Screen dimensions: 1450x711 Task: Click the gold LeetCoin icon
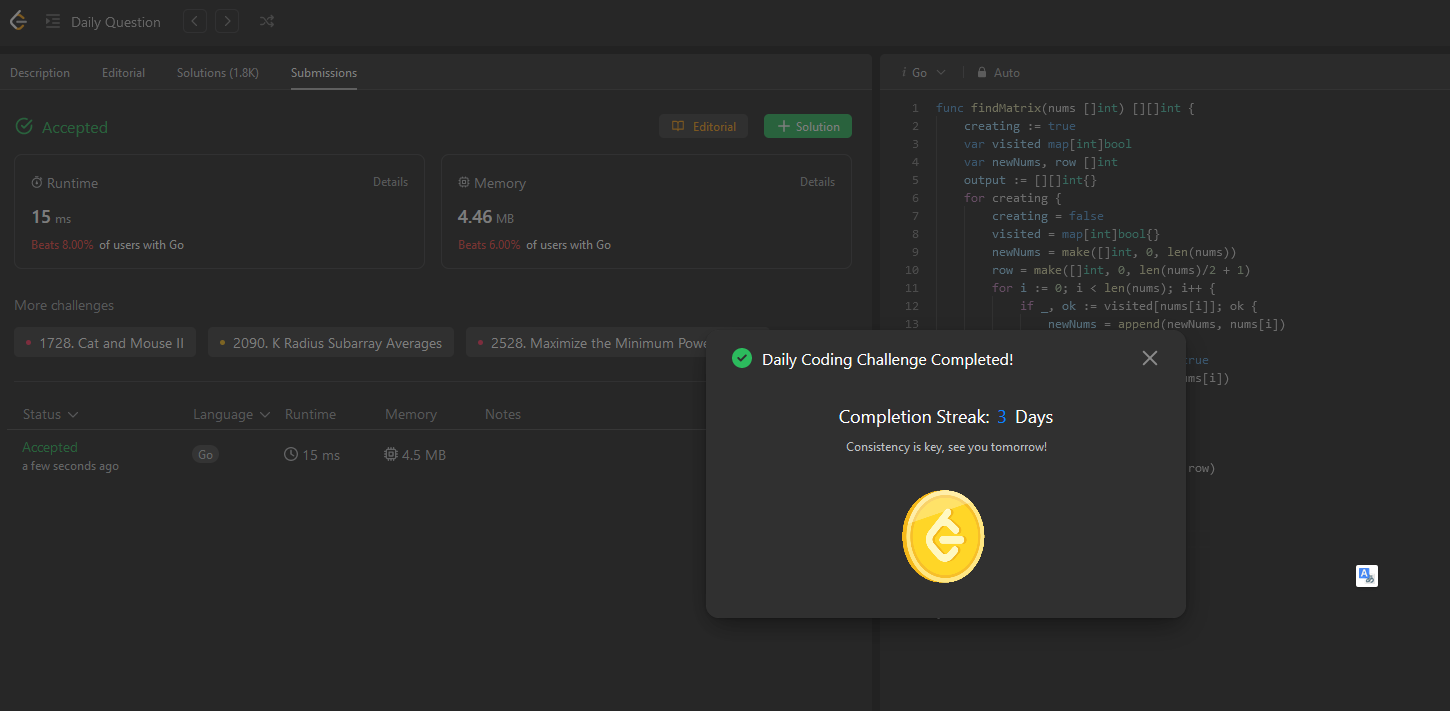point(943,537)
